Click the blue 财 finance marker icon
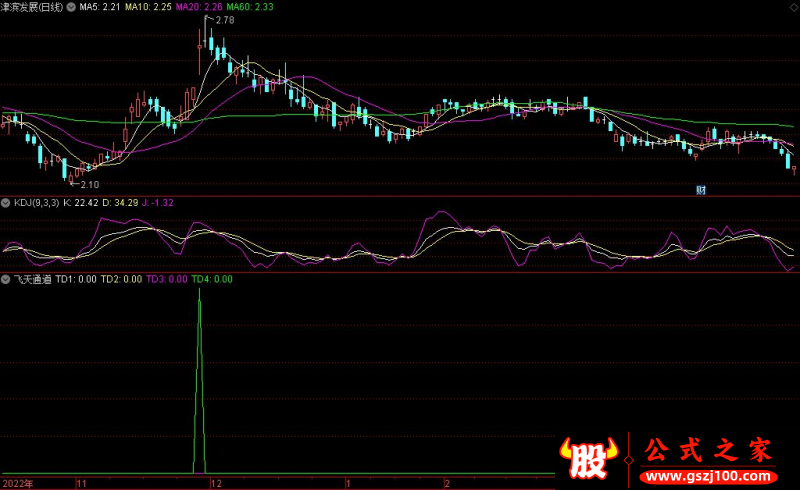 tap(701, 190)
